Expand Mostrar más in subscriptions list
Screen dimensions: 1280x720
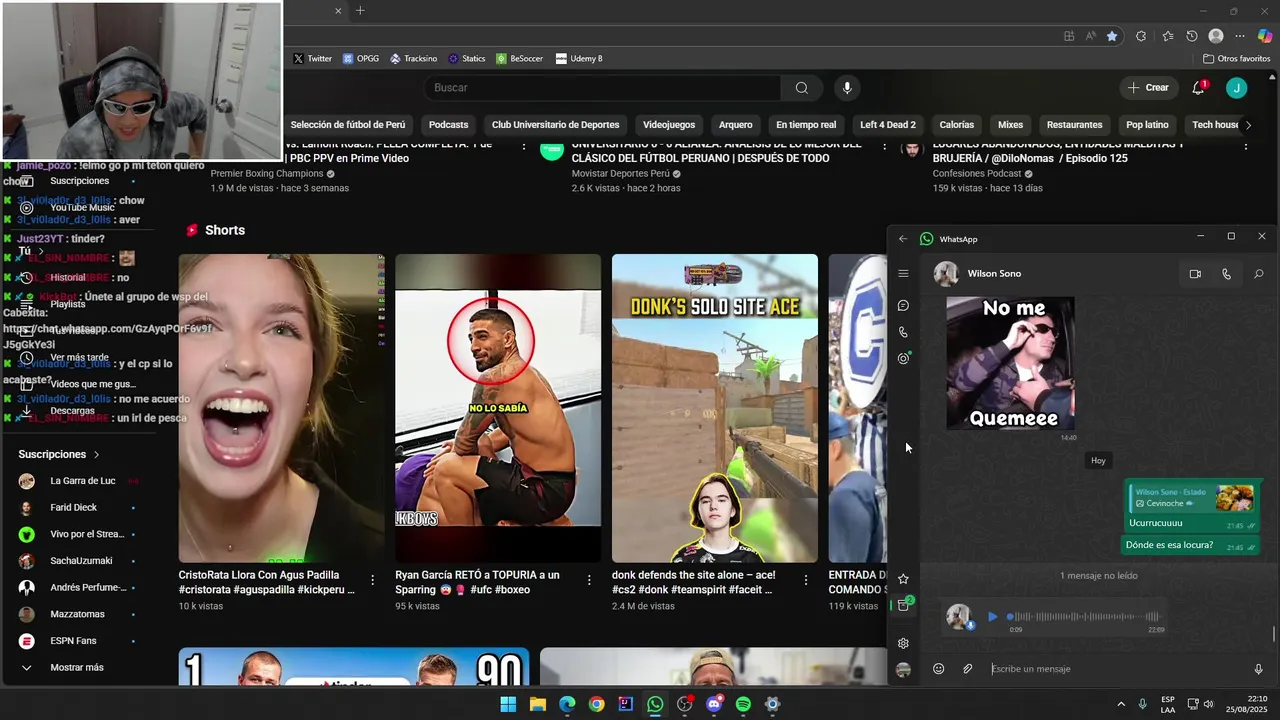[76, 668]
